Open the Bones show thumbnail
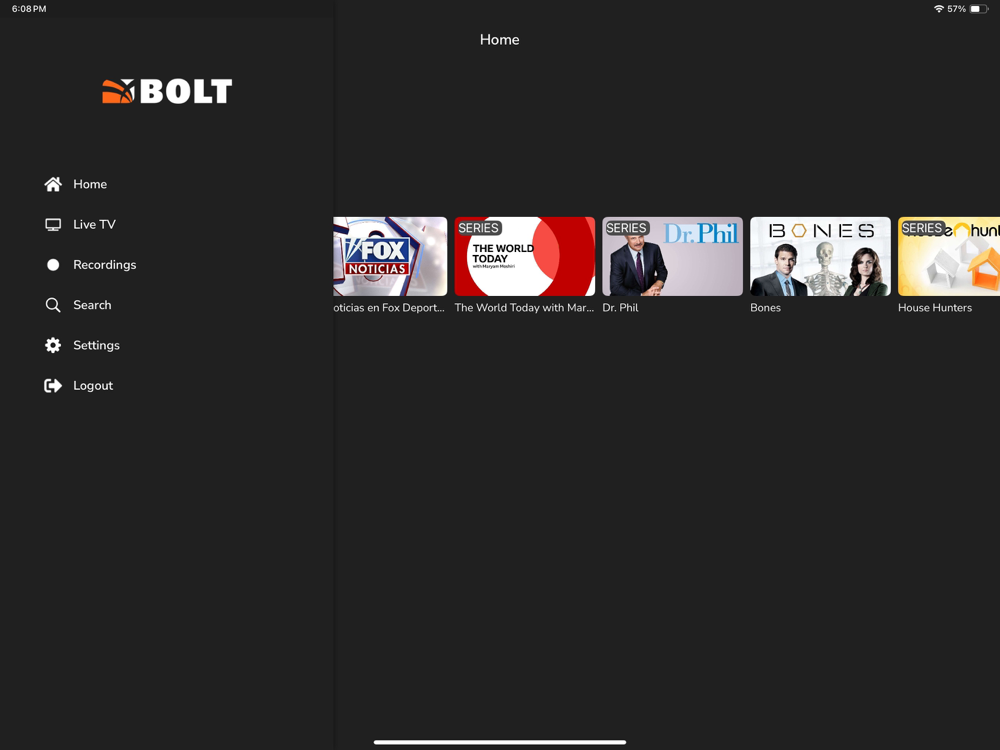 click(821, 256)
